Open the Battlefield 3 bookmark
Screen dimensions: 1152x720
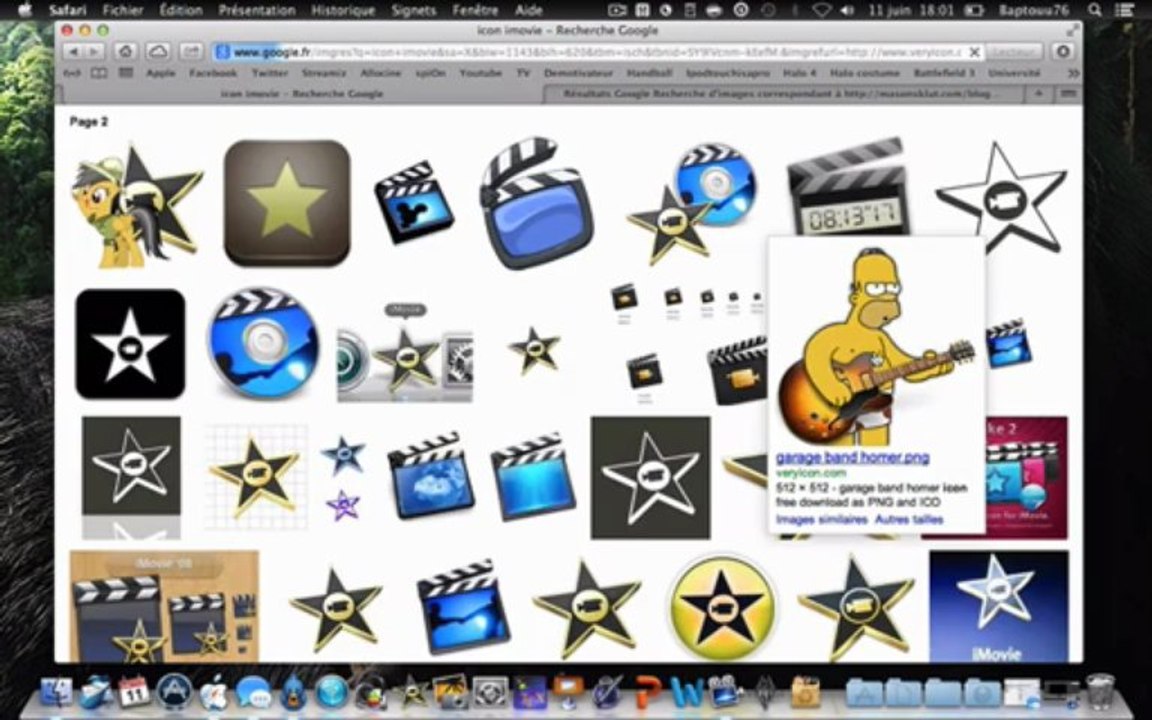click(x=943, y=73)
